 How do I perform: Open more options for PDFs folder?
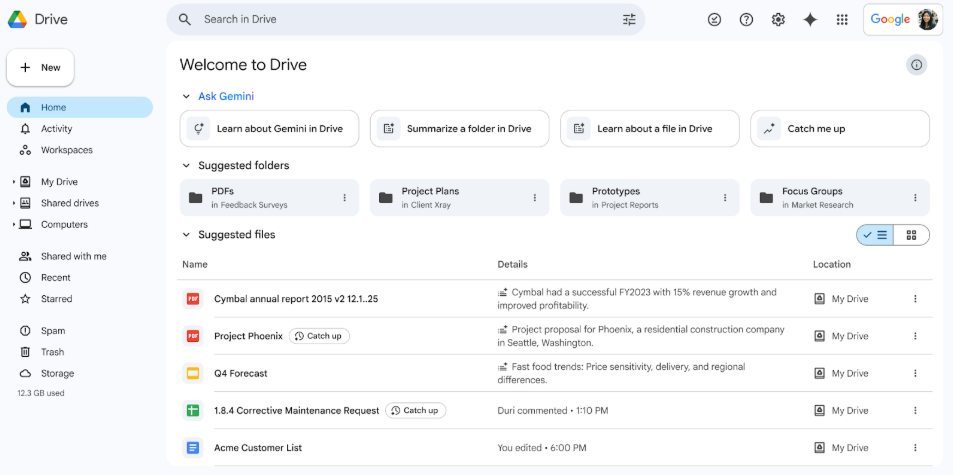[345, 197]
